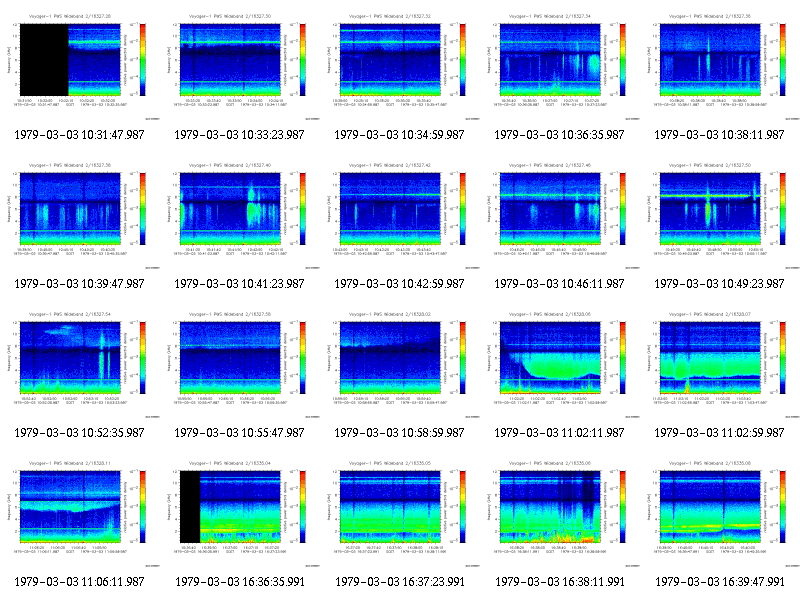Open the 10:42:59.987 spectrogram thumbnail
The height and width of the screenshot is (596, 800).
coord(399,215)
